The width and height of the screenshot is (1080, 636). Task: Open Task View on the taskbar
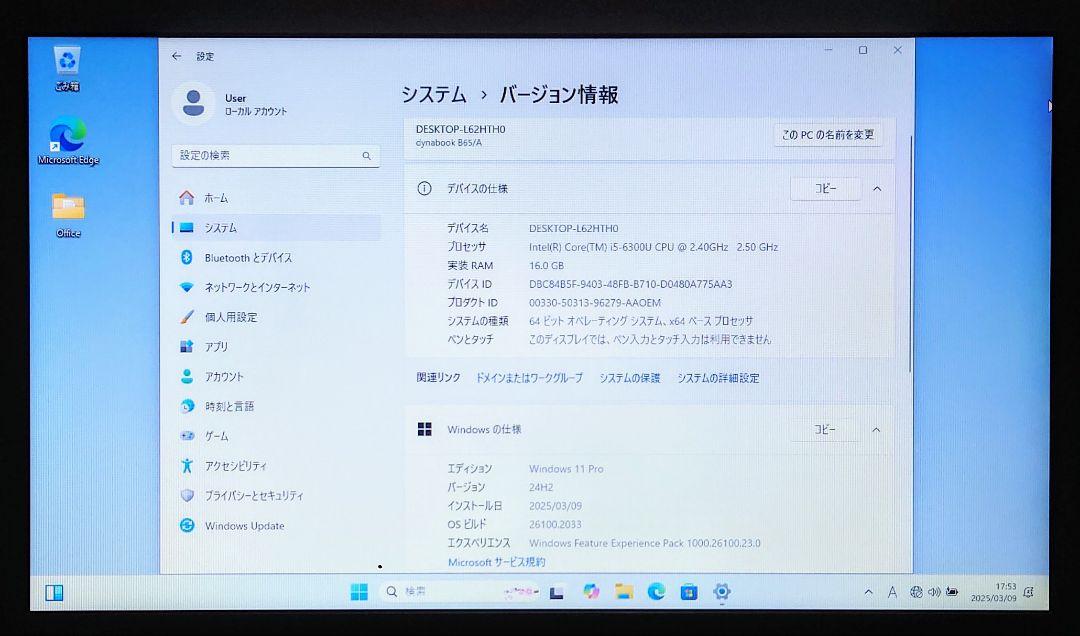point(557,592)
